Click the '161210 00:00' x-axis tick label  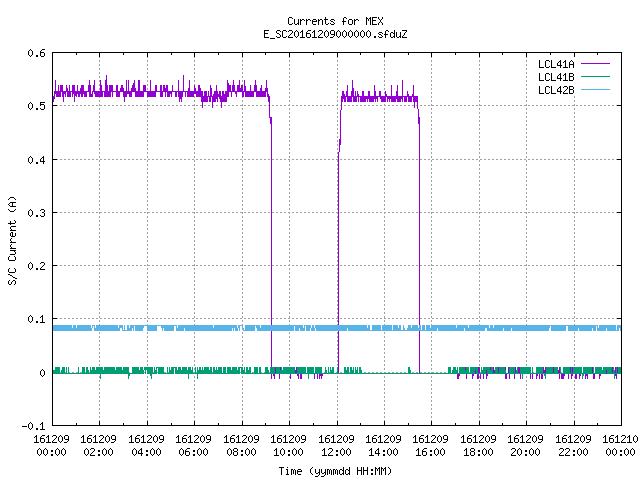coord(620,446)
